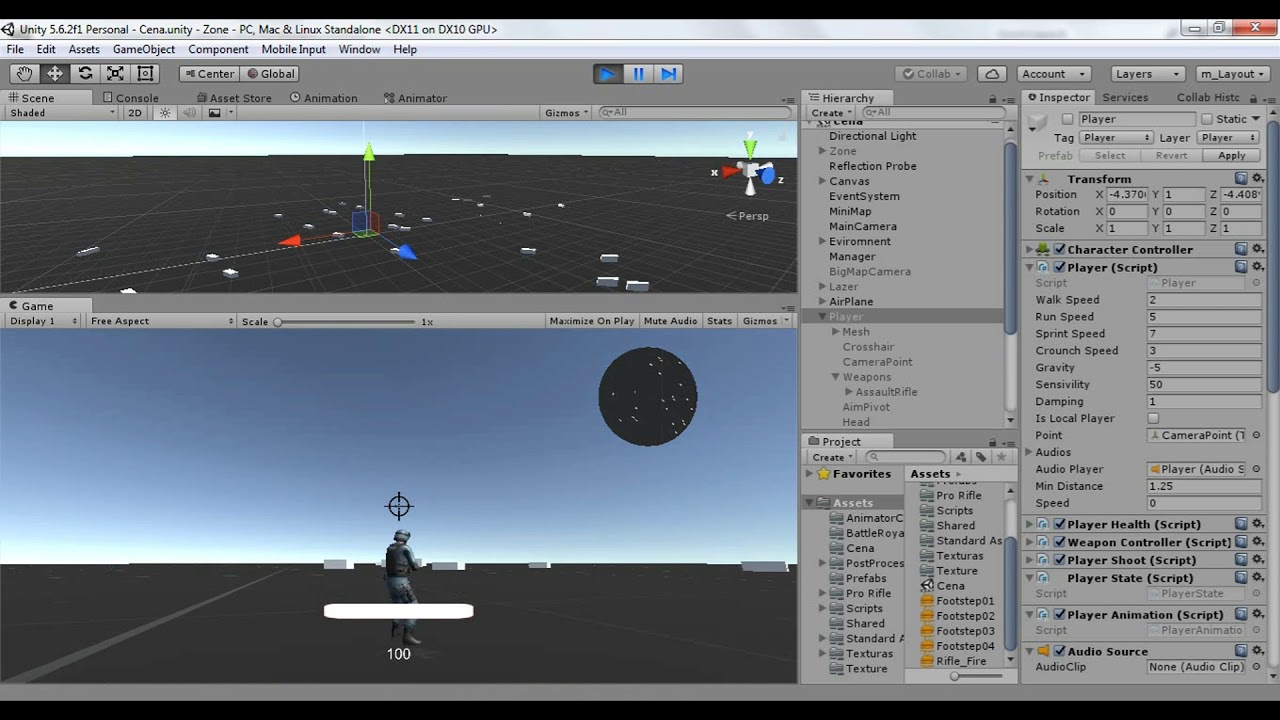
Task: Click Point field object picker circle
Action: coord(1257,435)
